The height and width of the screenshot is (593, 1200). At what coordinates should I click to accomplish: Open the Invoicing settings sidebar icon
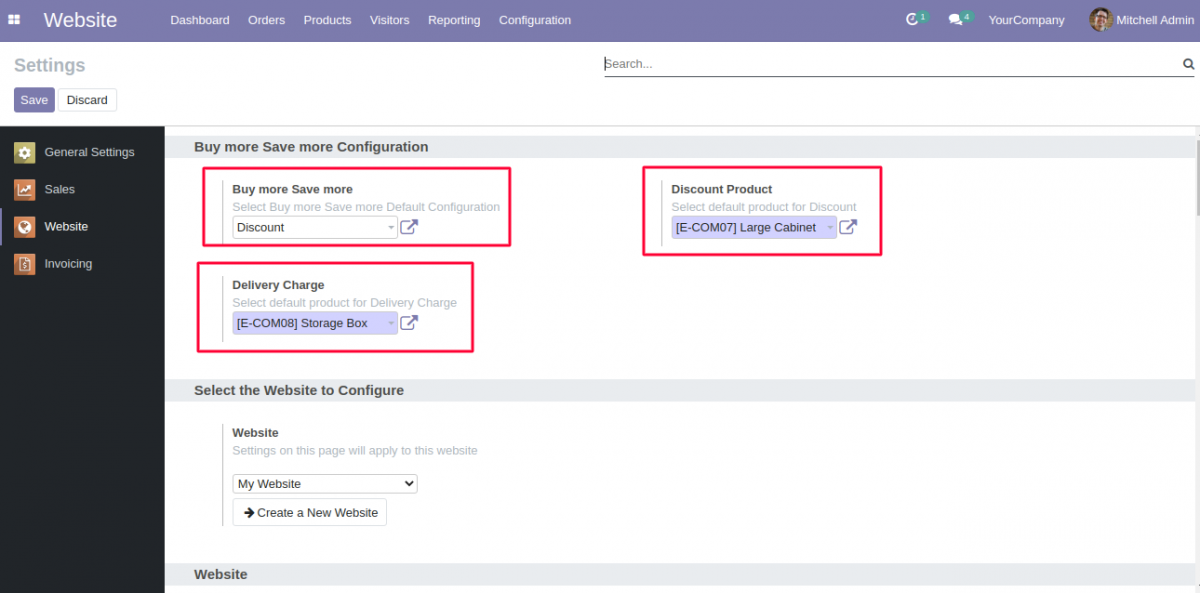pos(23,263)
